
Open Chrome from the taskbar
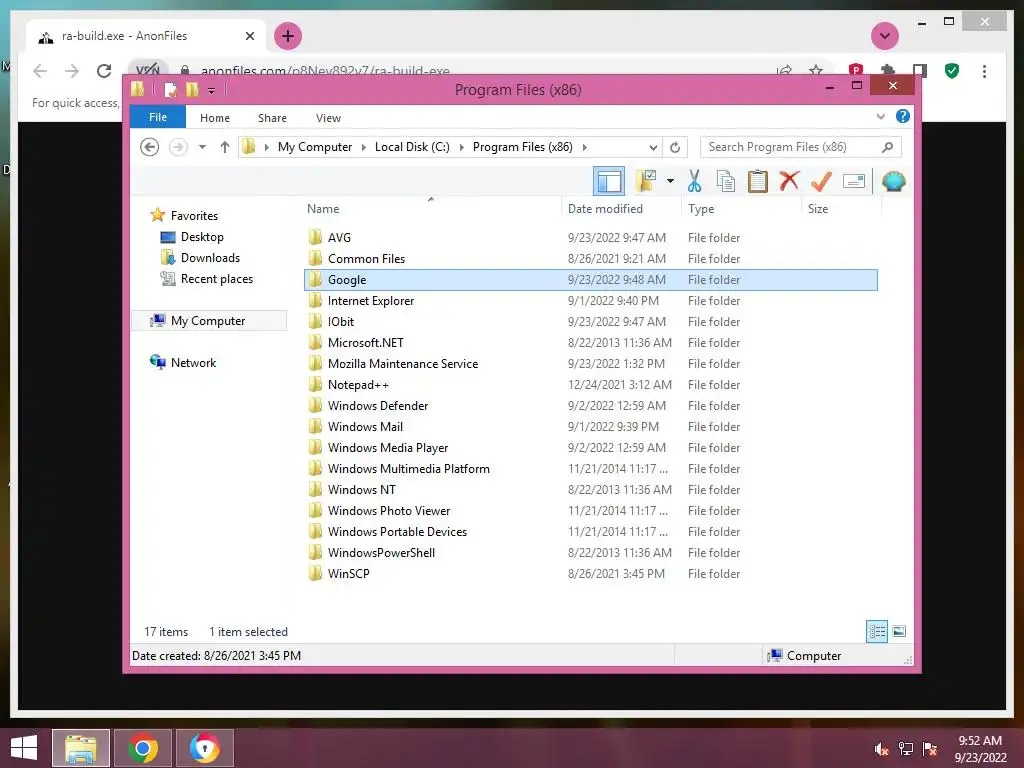pos(143,748)
